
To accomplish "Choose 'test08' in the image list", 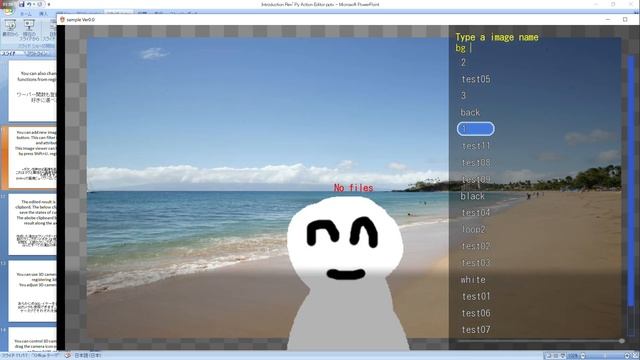I will (x=476, y=162).
